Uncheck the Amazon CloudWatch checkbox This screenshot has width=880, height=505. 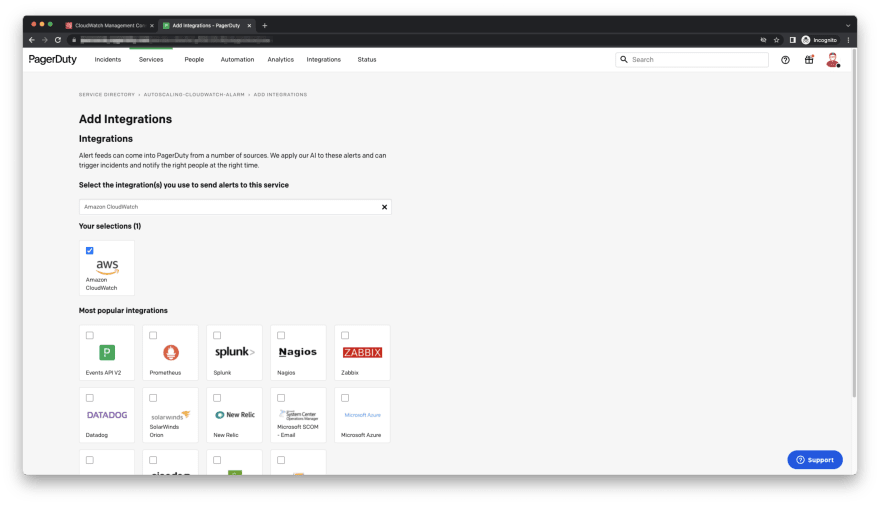point(90,250)
